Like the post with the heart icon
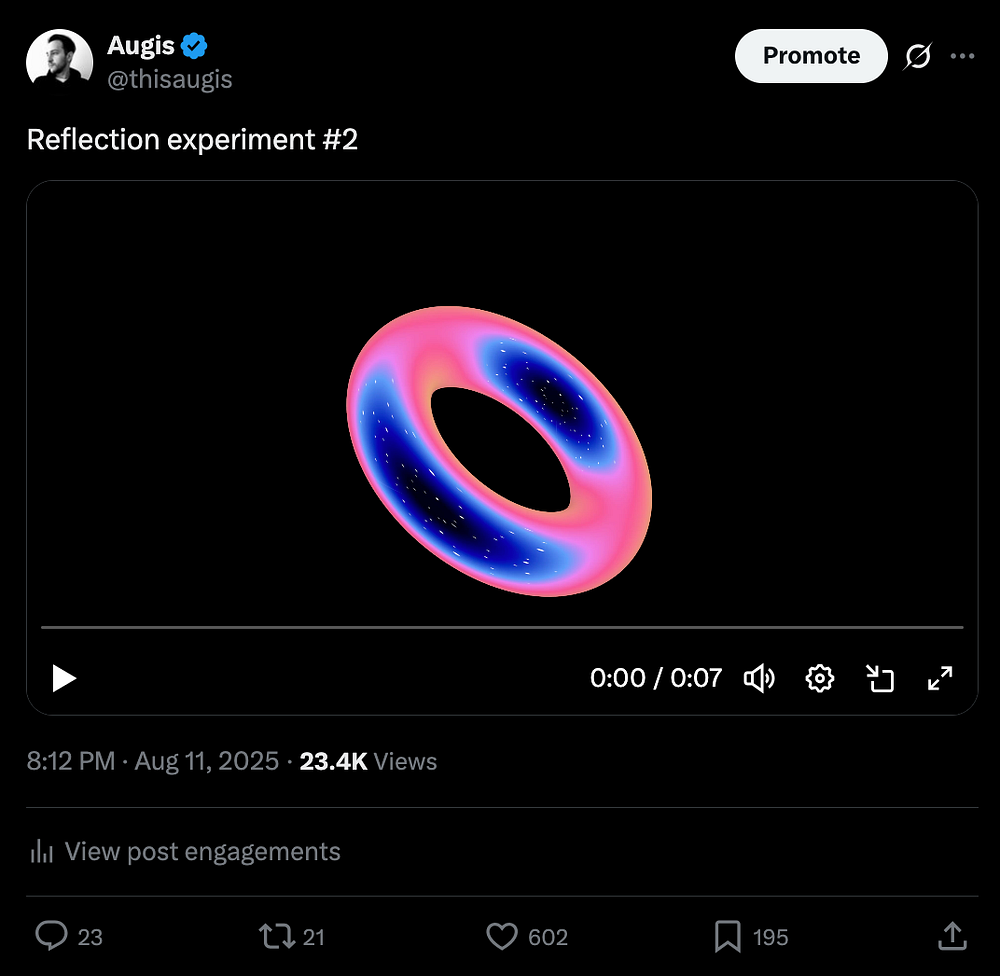 pos(501,936)
